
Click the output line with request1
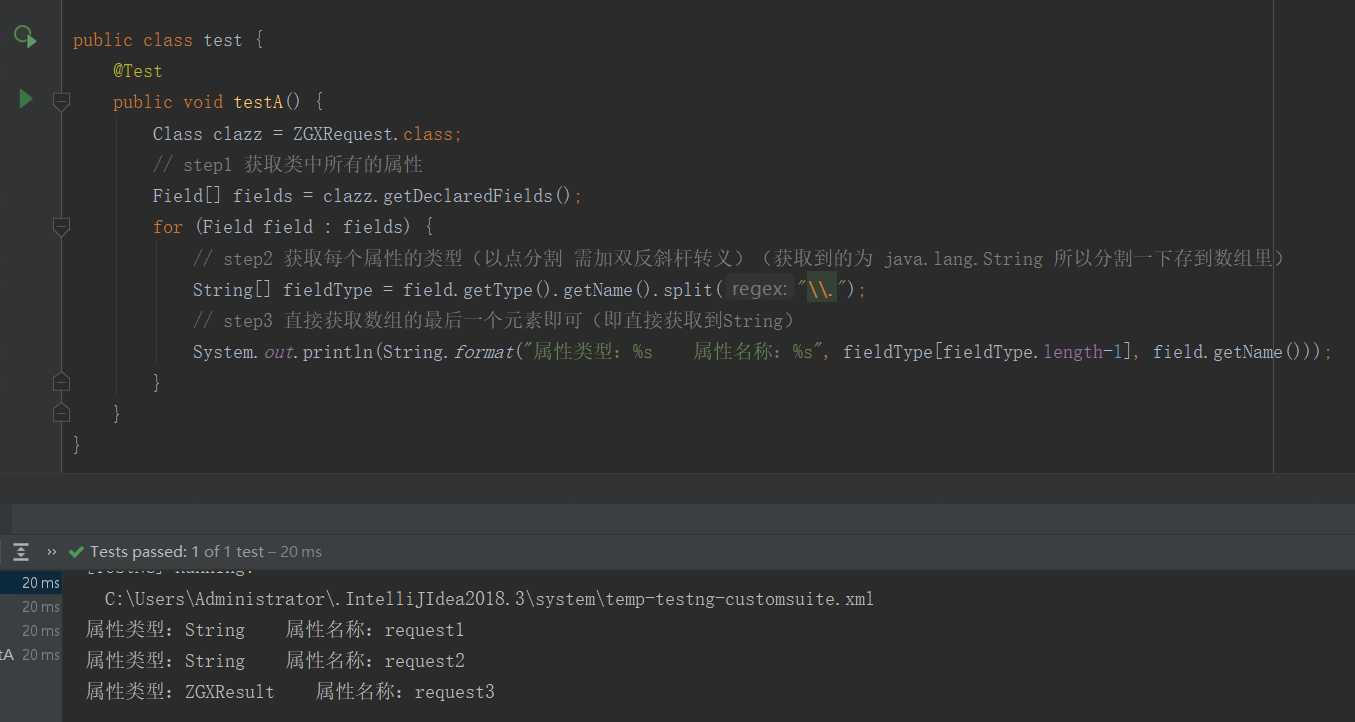(275, 630)
